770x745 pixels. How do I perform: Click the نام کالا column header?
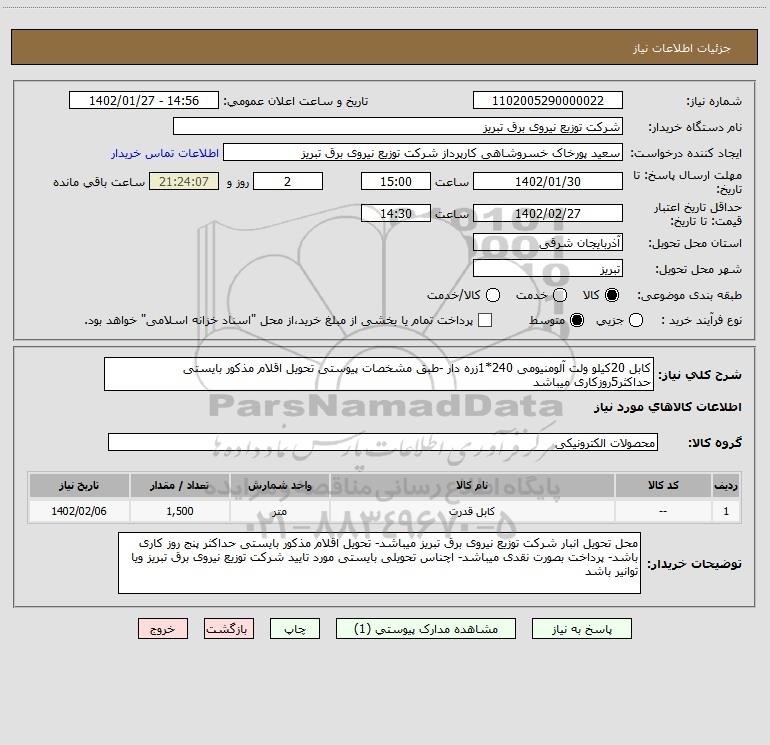pyautogui.click(x=472, y=485)
